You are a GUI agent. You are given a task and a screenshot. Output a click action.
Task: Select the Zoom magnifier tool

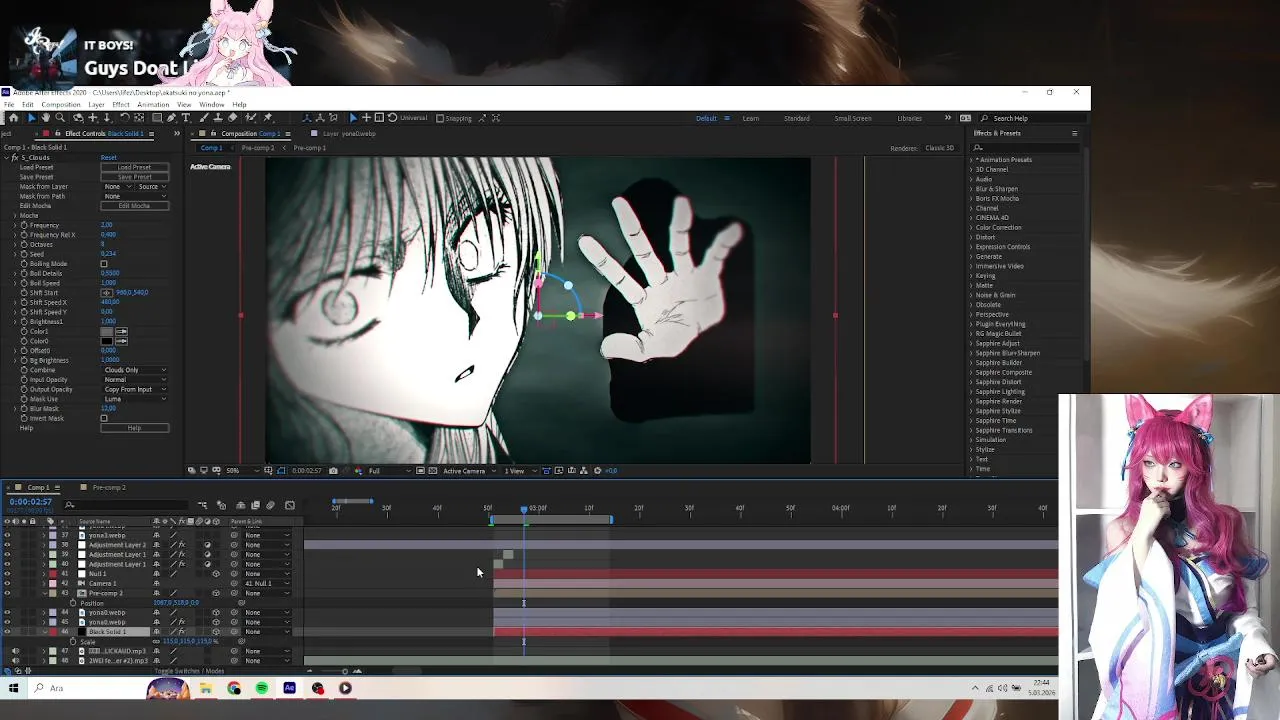tap(59, 118)
